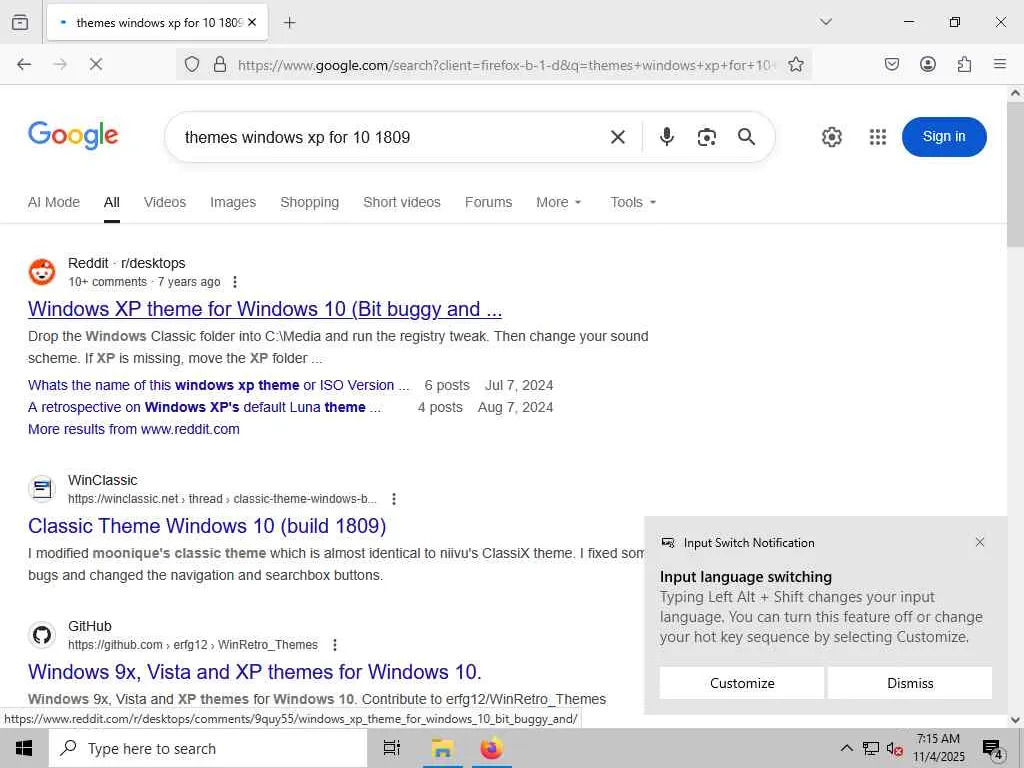1024x768 pixels.
Task: Go back to previous page
Action: 24,64
